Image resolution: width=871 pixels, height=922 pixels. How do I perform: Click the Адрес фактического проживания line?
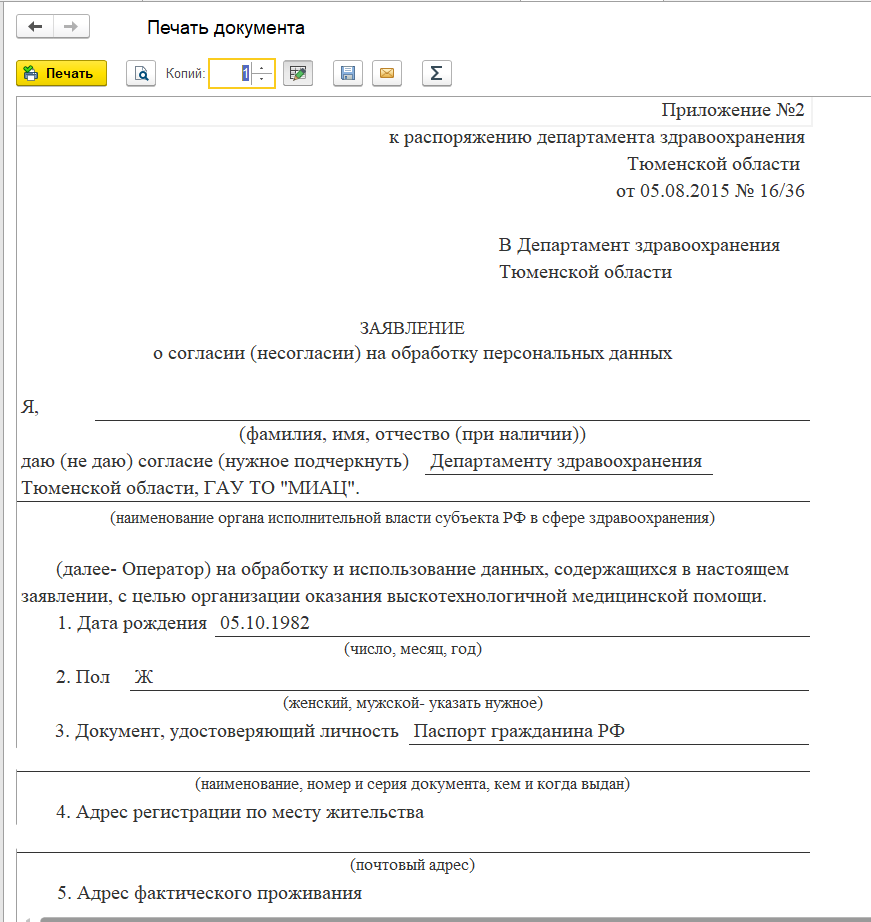pos(219,893)
